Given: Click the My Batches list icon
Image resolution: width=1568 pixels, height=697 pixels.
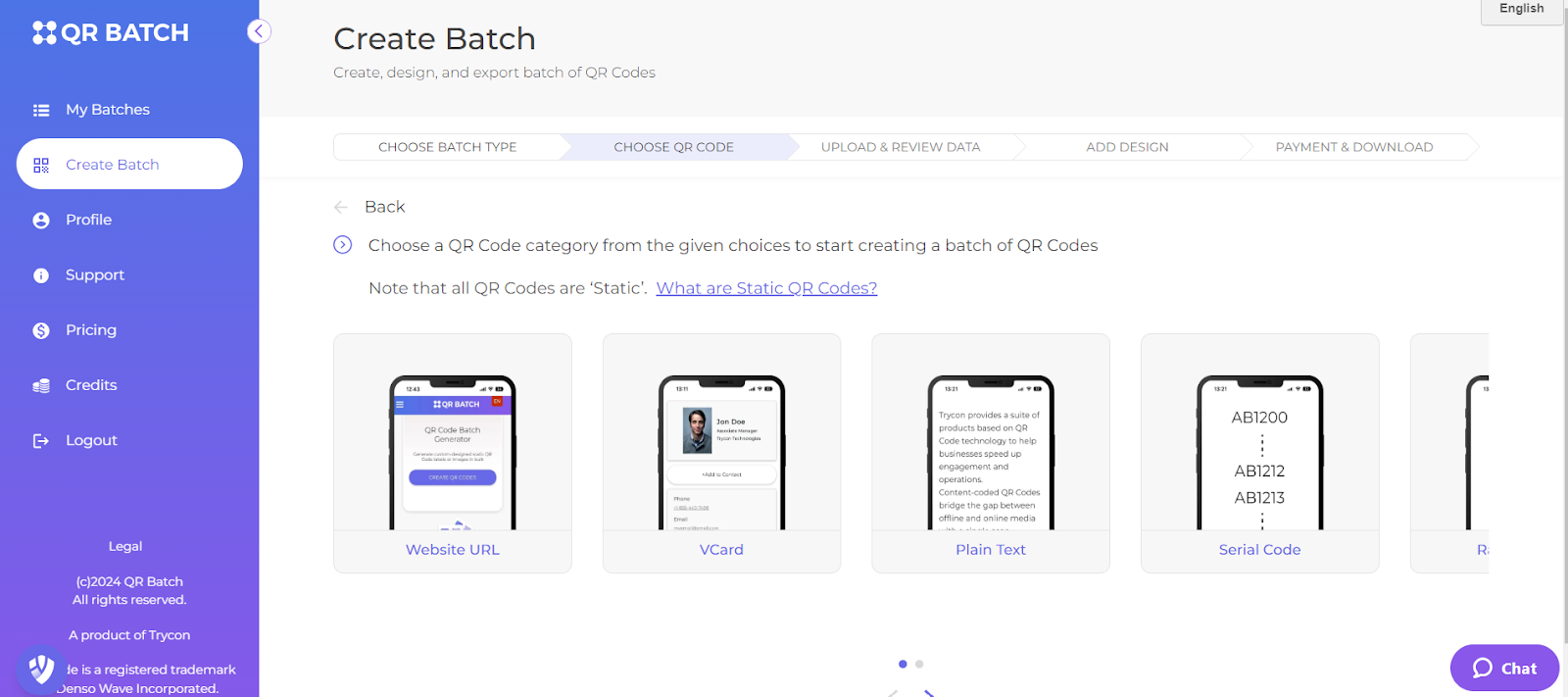Looking at the screenshot, I should click(41, 110).
